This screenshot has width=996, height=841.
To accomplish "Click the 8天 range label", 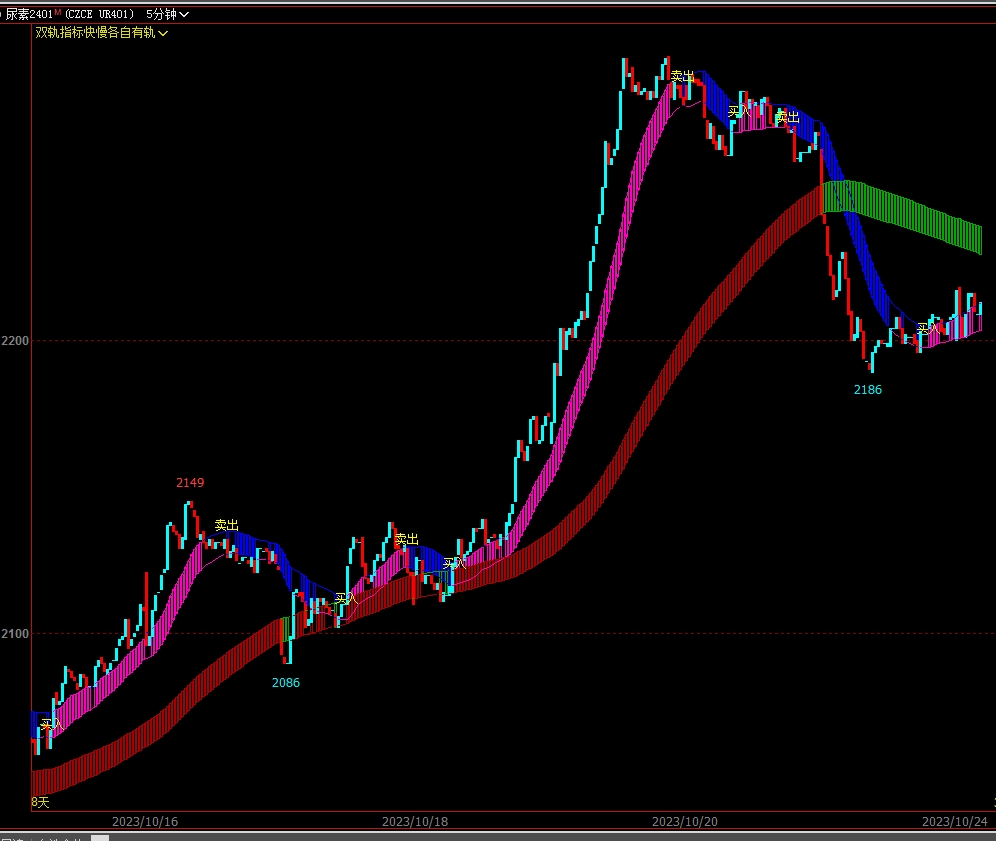I will pyautogui.click(x=40, y=802).
